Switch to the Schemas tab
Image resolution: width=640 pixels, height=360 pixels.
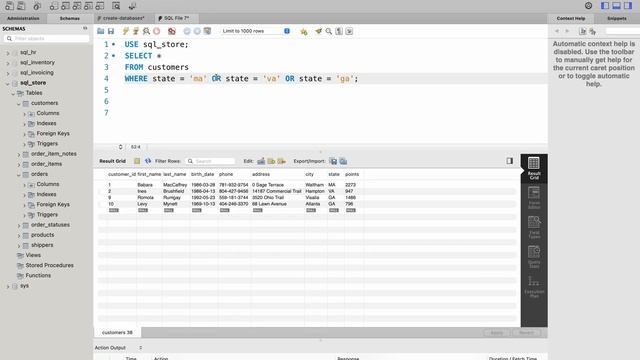click(x=70, y=18)
